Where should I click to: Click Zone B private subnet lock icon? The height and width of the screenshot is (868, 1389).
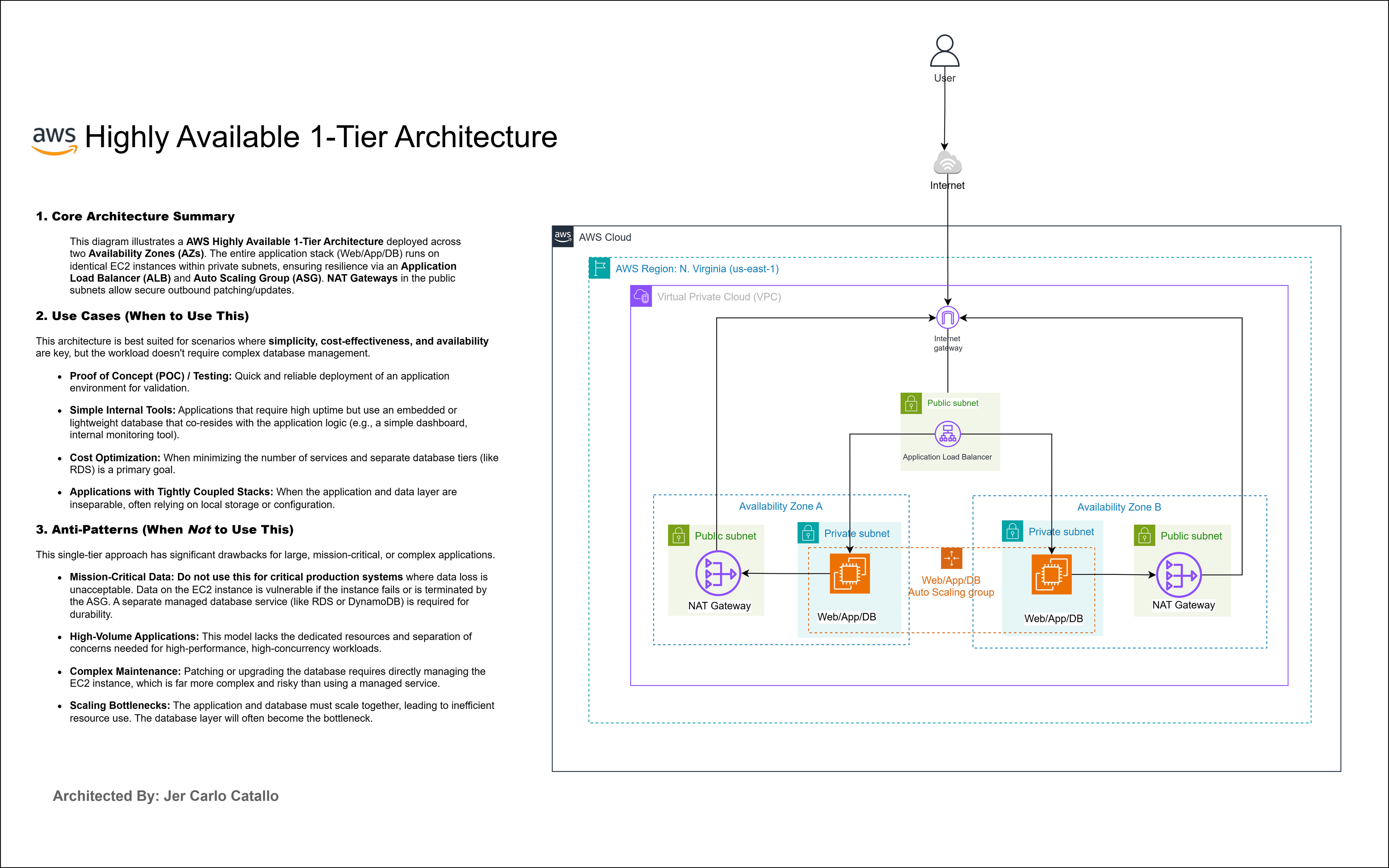pos(1012,531)
